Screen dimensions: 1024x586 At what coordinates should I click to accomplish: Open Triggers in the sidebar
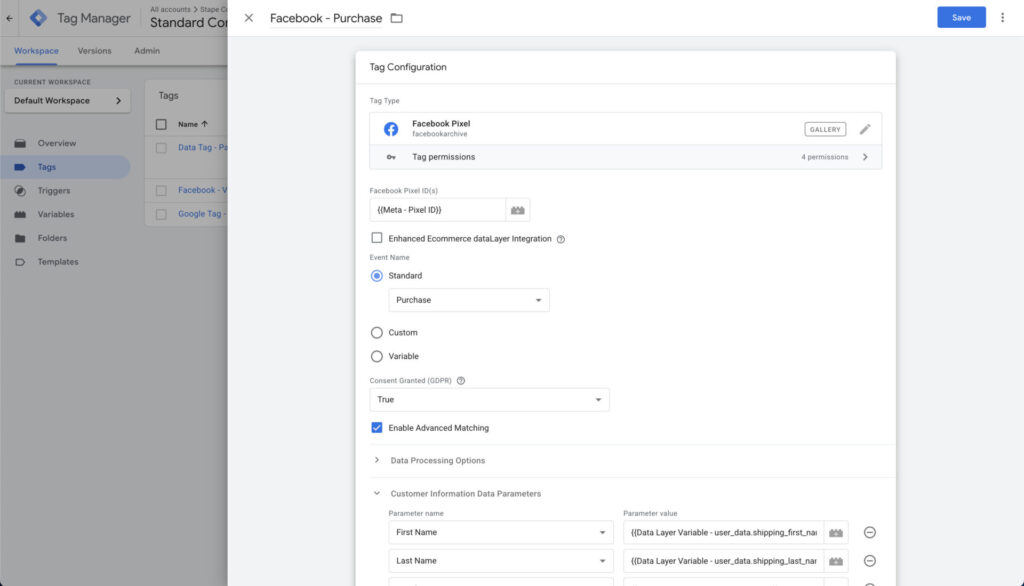(x=54, y=190)
